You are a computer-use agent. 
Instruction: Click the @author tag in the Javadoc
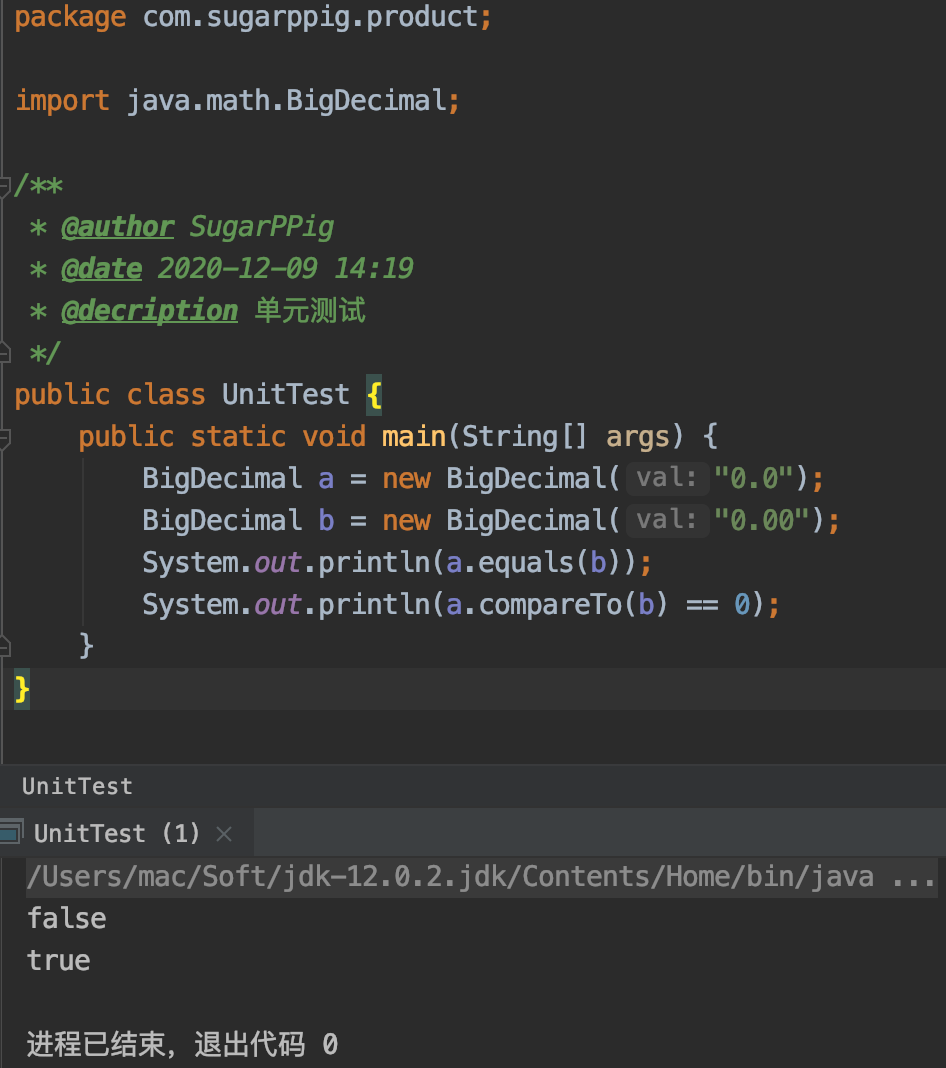tap(118, 227)
